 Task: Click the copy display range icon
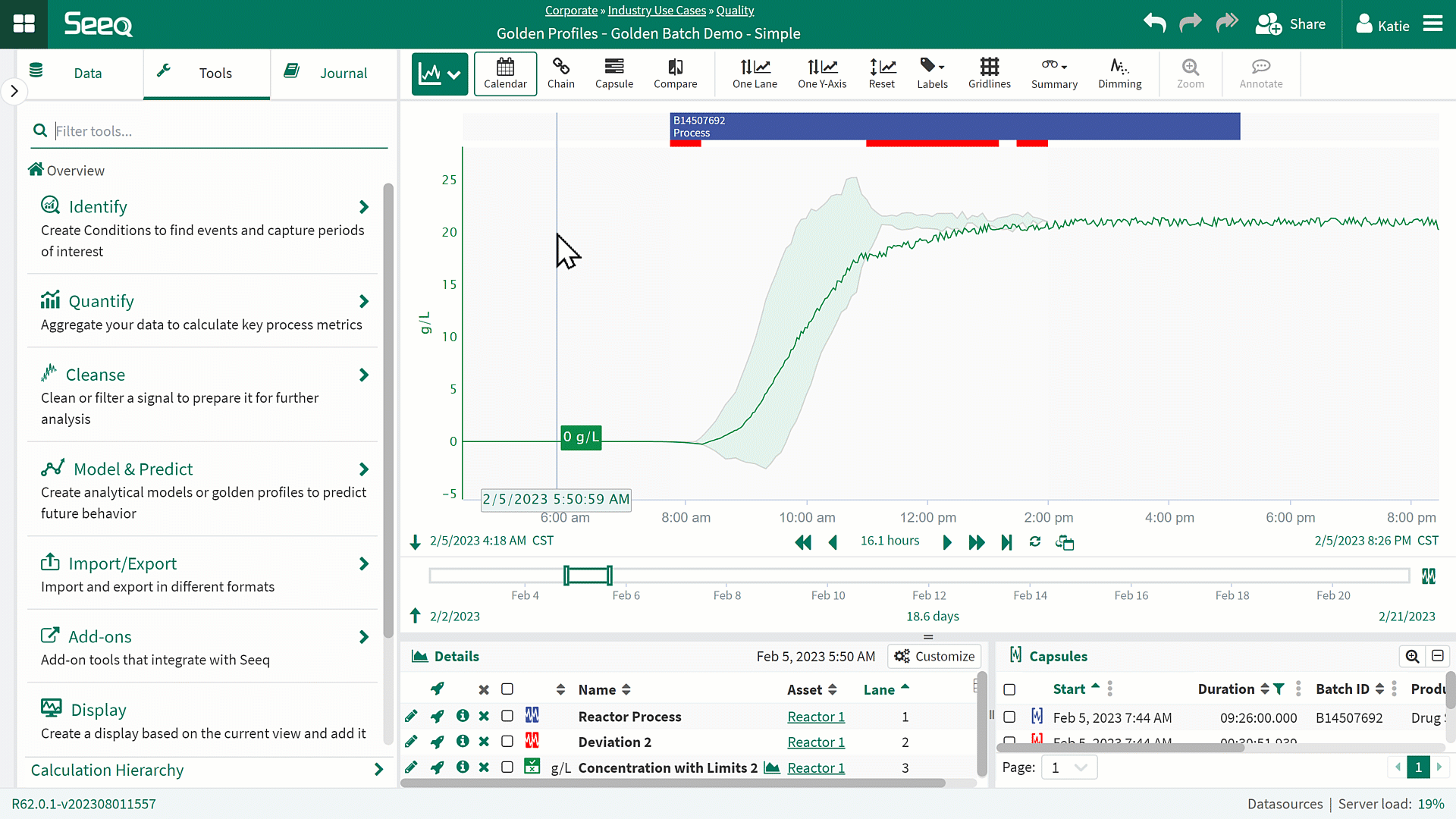[x=1065, y=542]
